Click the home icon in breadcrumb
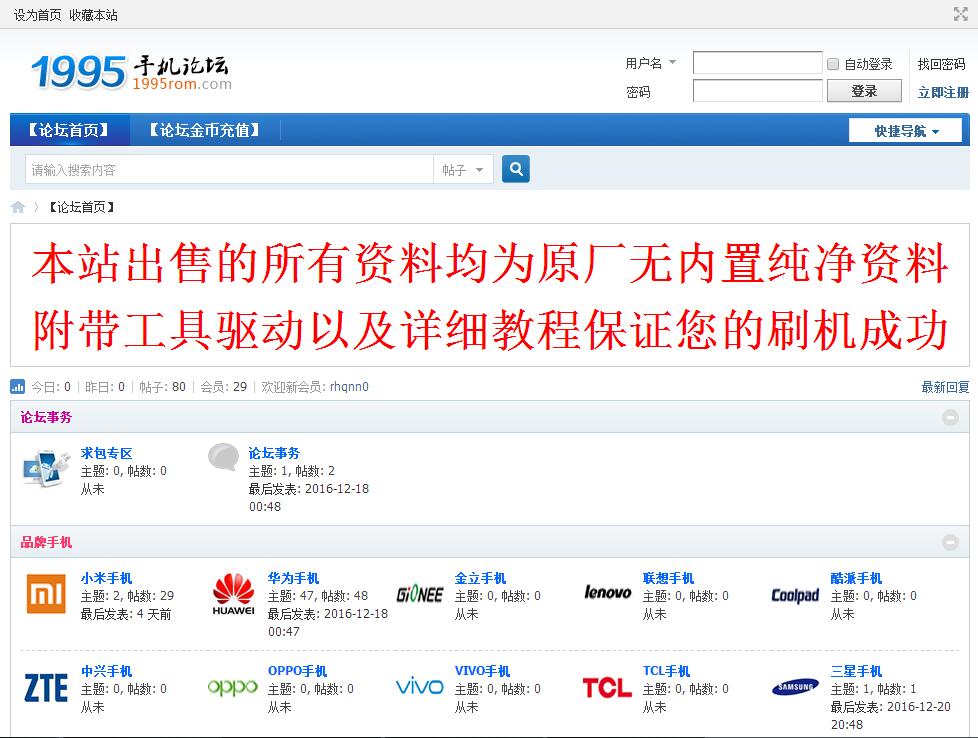This screenshot has height=738, width=978. 18,207
